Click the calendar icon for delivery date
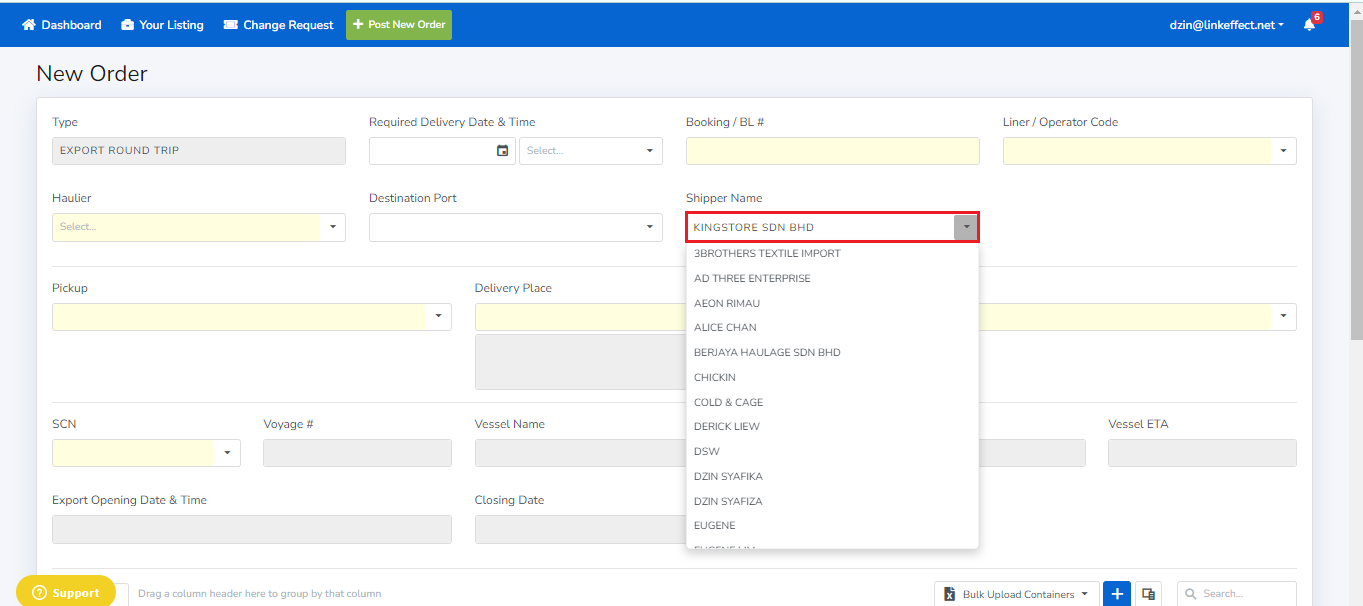Viewport: 1363px width, 606px height. tap(502, 151)
